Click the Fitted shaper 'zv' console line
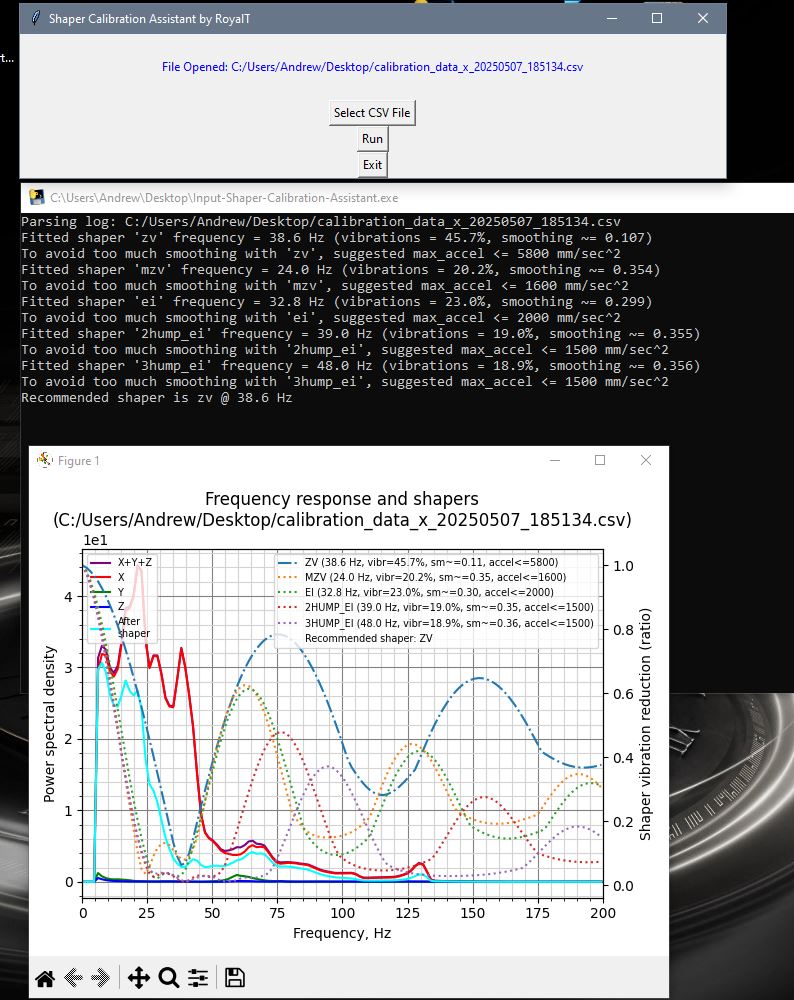794x1000 pixels. coord(337,238)
